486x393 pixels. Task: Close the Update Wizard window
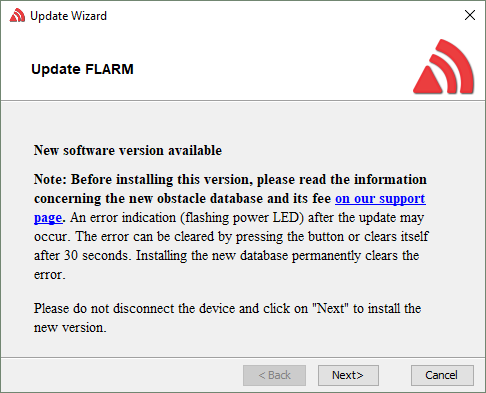(x=470, y=15)
